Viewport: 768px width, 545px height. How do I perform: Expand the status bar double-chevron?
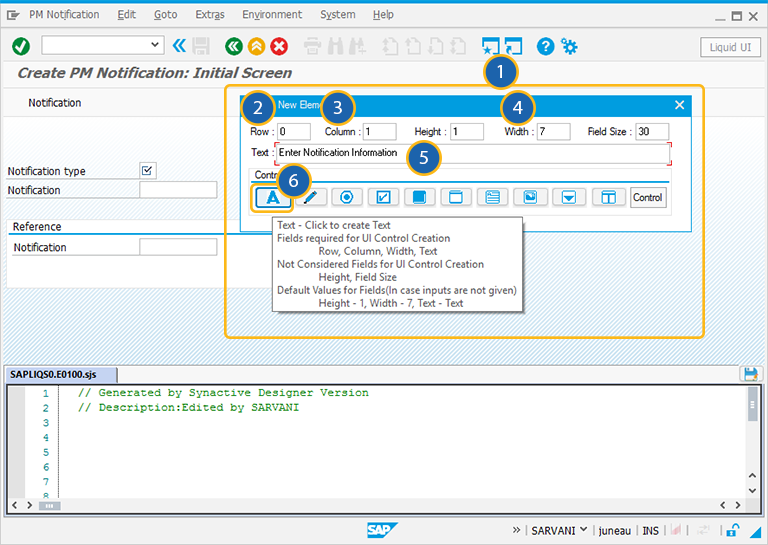516,530
